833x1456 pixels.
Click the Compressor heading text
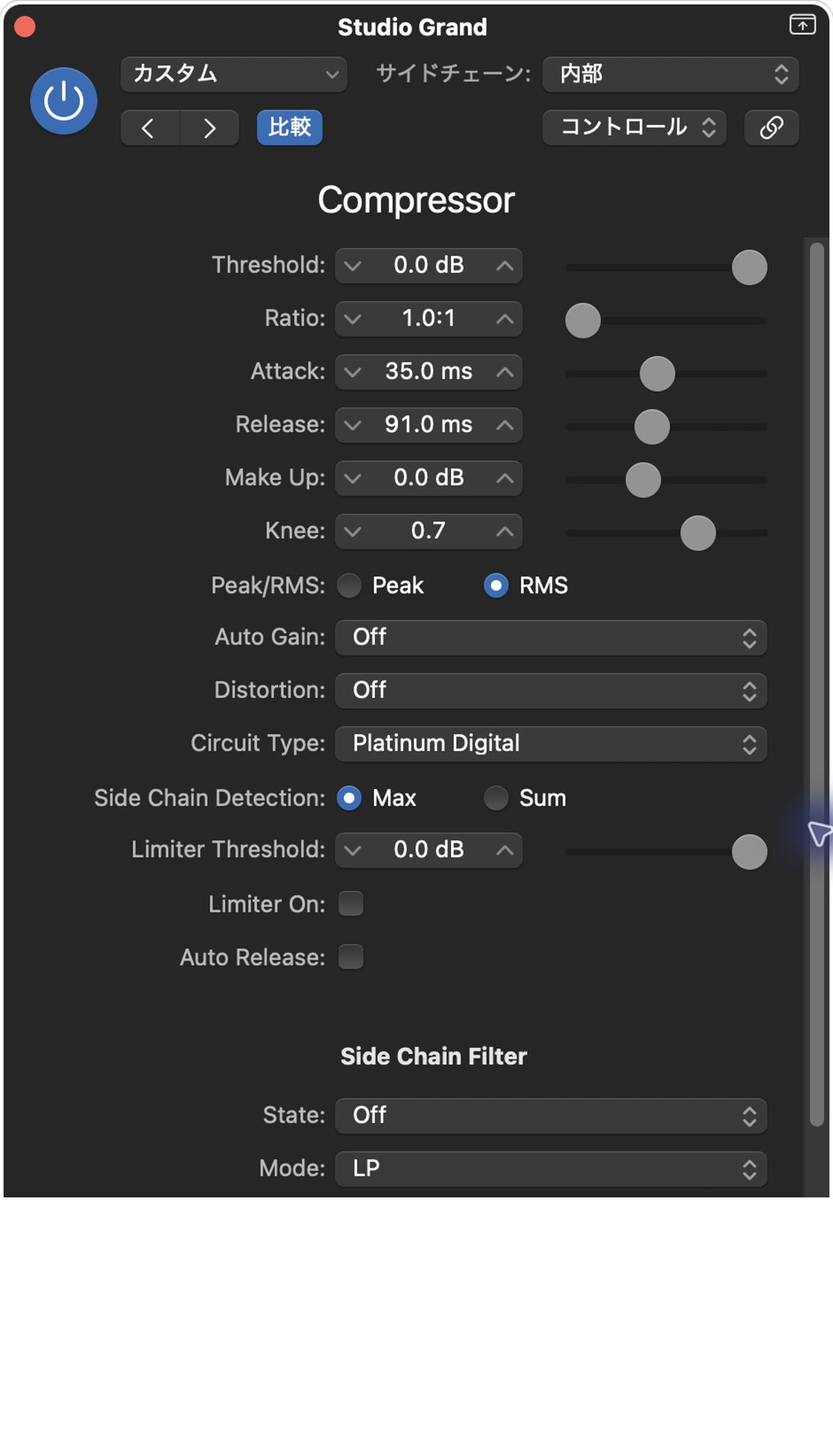pos(416,201)
